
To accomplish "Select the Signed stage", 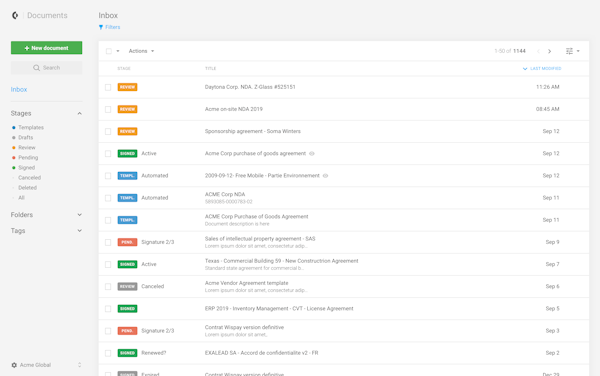I will tap(26, 168).
